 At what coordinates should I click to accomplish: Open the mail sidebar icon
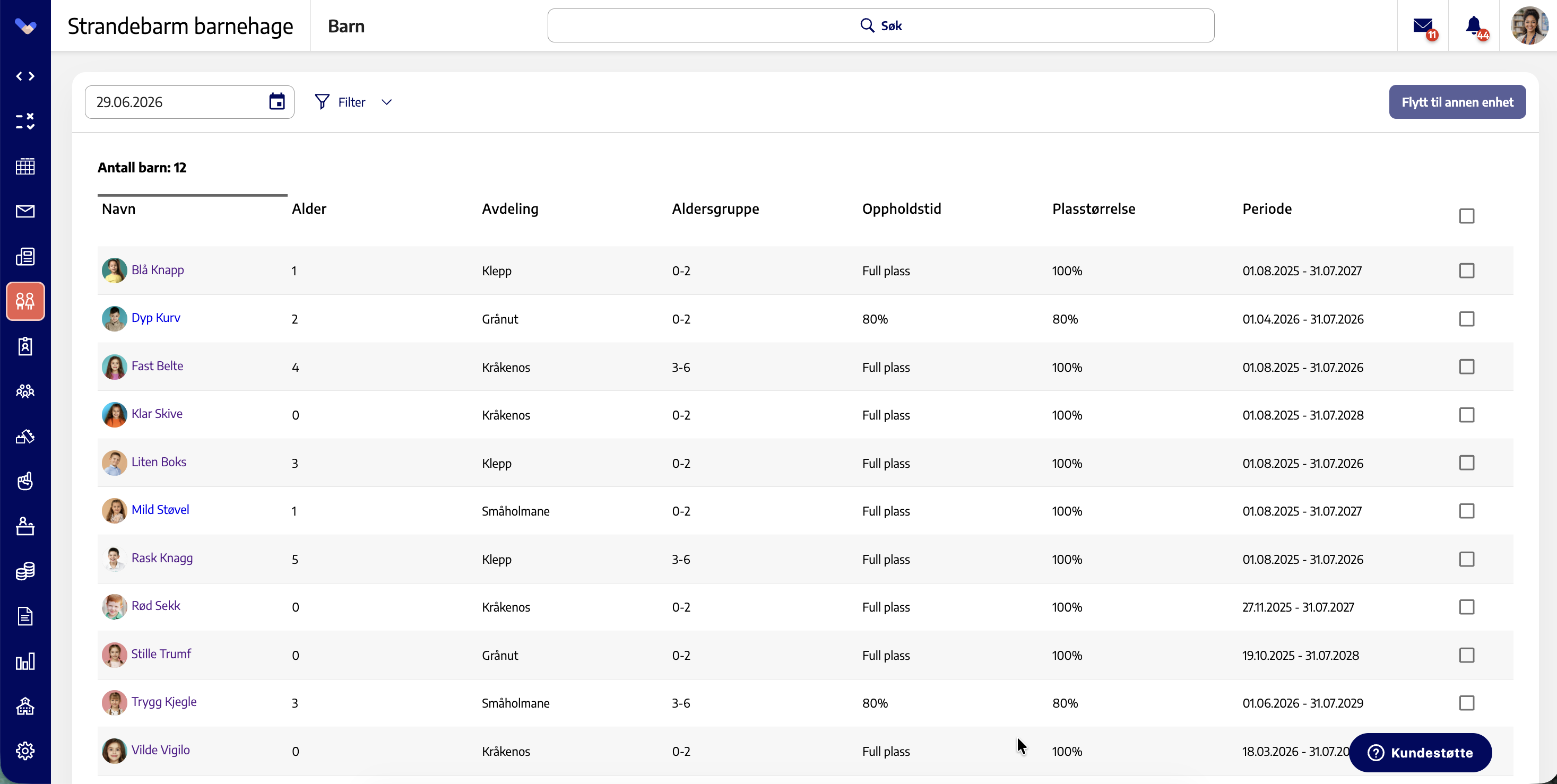point(25,212)
